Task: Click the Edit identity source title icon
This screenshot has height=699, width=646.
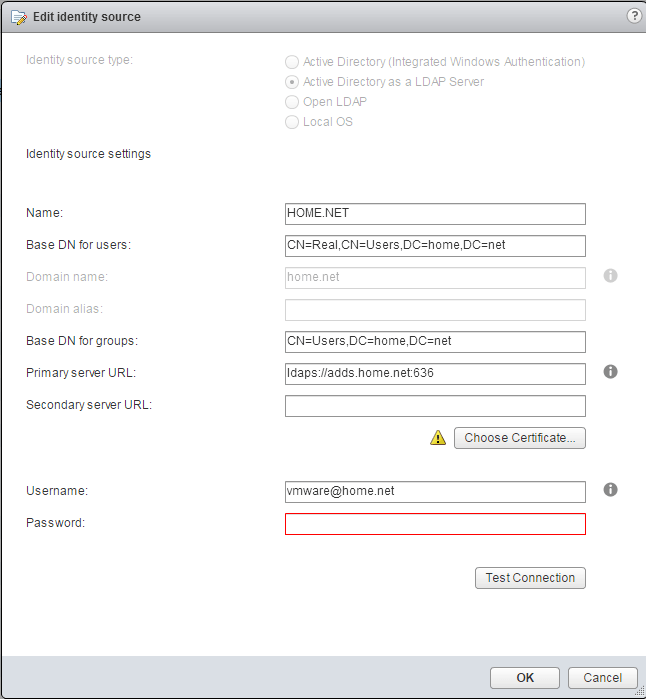Action: coord(19,17)
